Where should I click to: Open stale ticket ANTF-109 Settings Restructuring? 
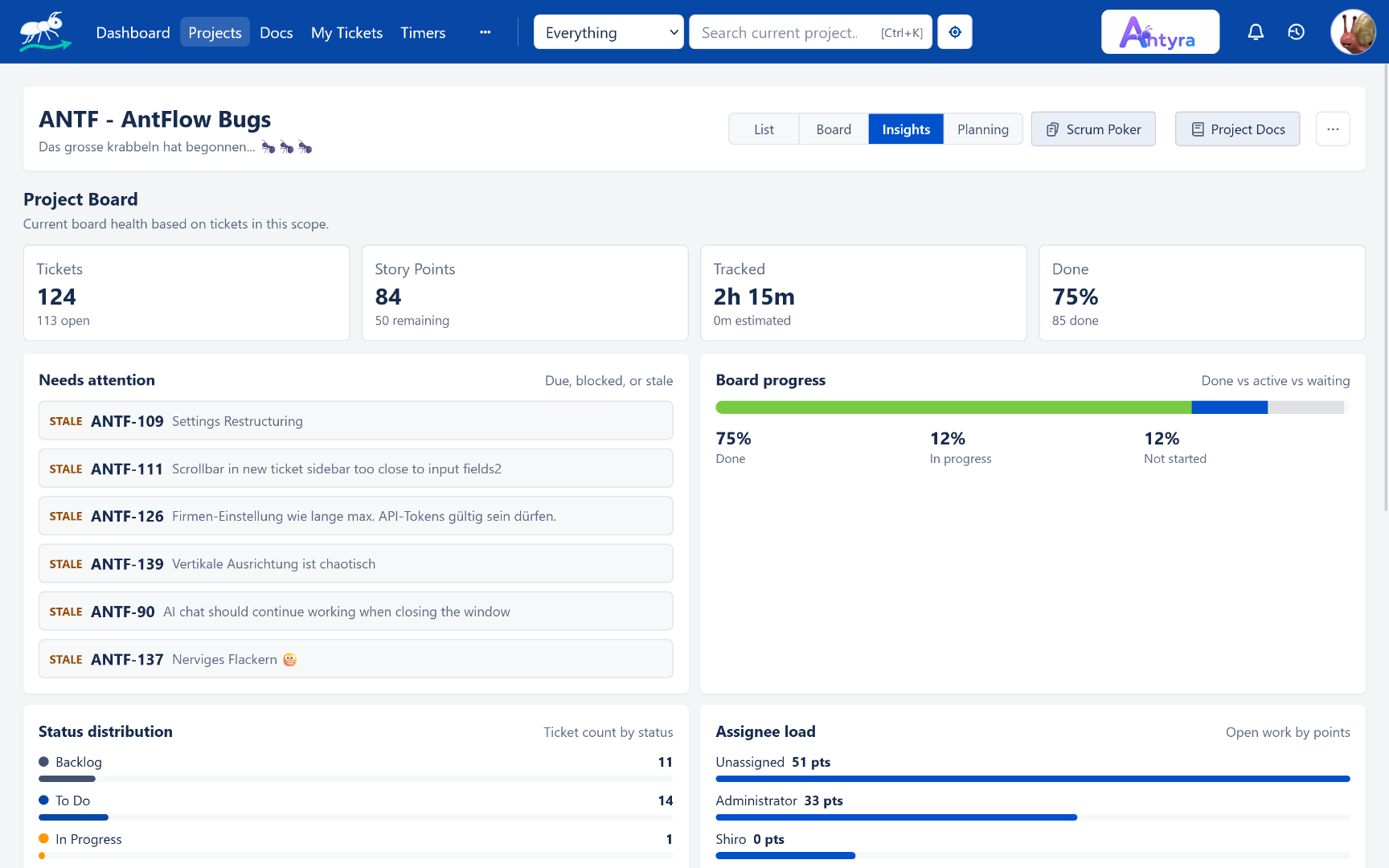click(355, 420)
